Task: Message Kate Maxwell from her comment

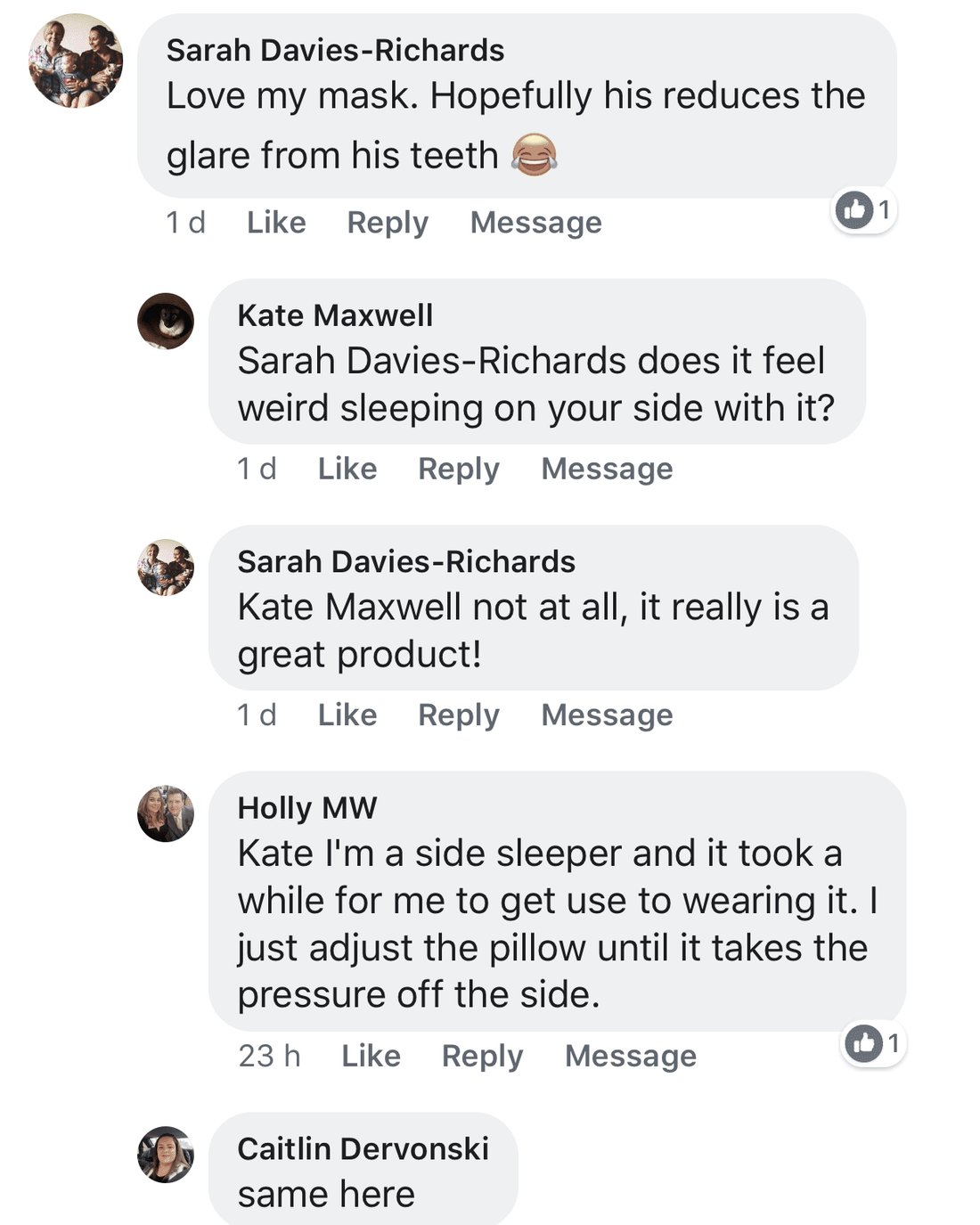Action: click(608, 469)
